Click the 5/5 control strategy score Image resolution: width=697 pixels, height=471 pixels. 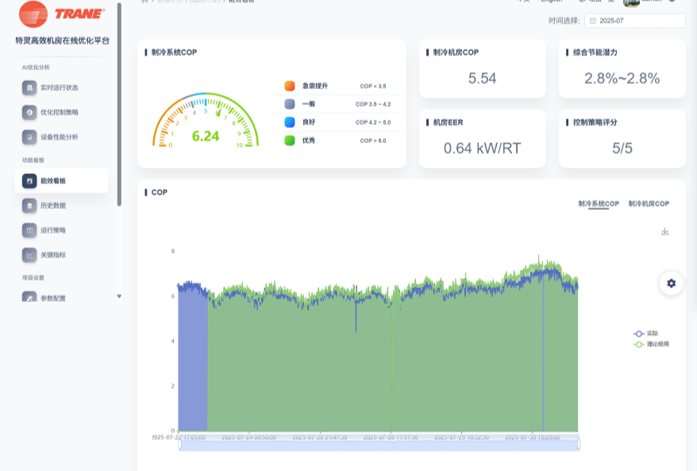622,148
